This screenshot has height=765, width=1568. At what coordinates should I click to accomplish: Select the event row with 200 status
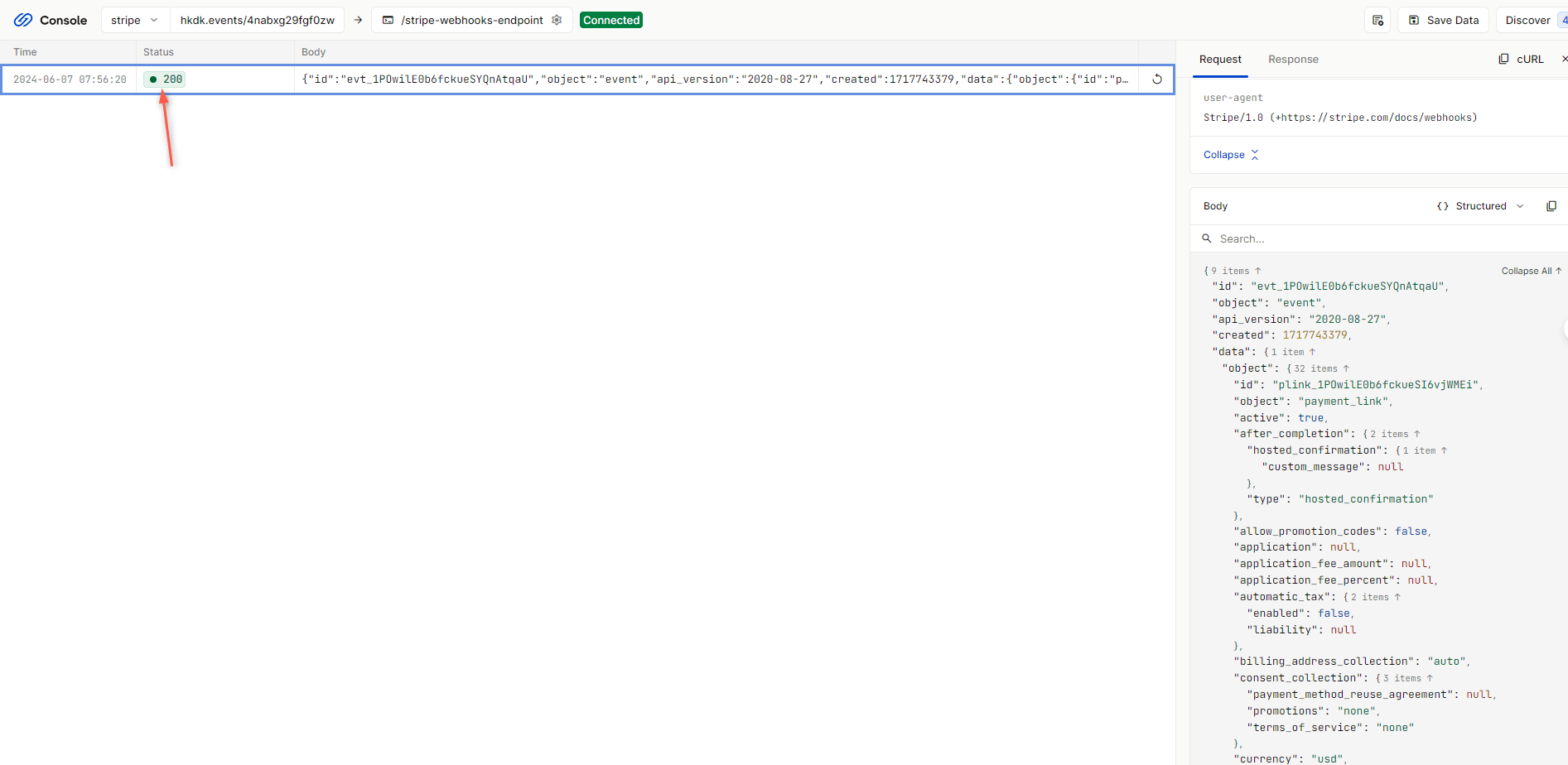coord(580,79)
